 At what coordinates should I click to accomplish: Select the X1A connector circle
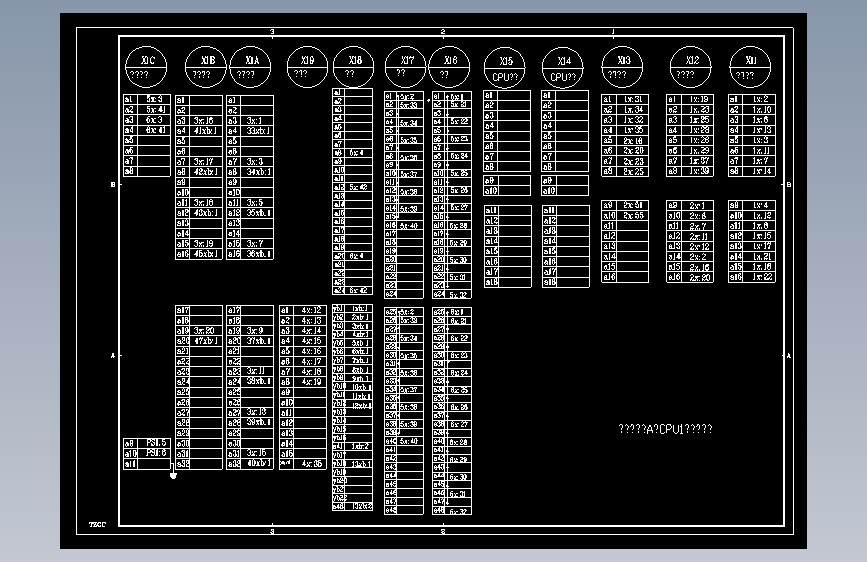coord(250,67)
